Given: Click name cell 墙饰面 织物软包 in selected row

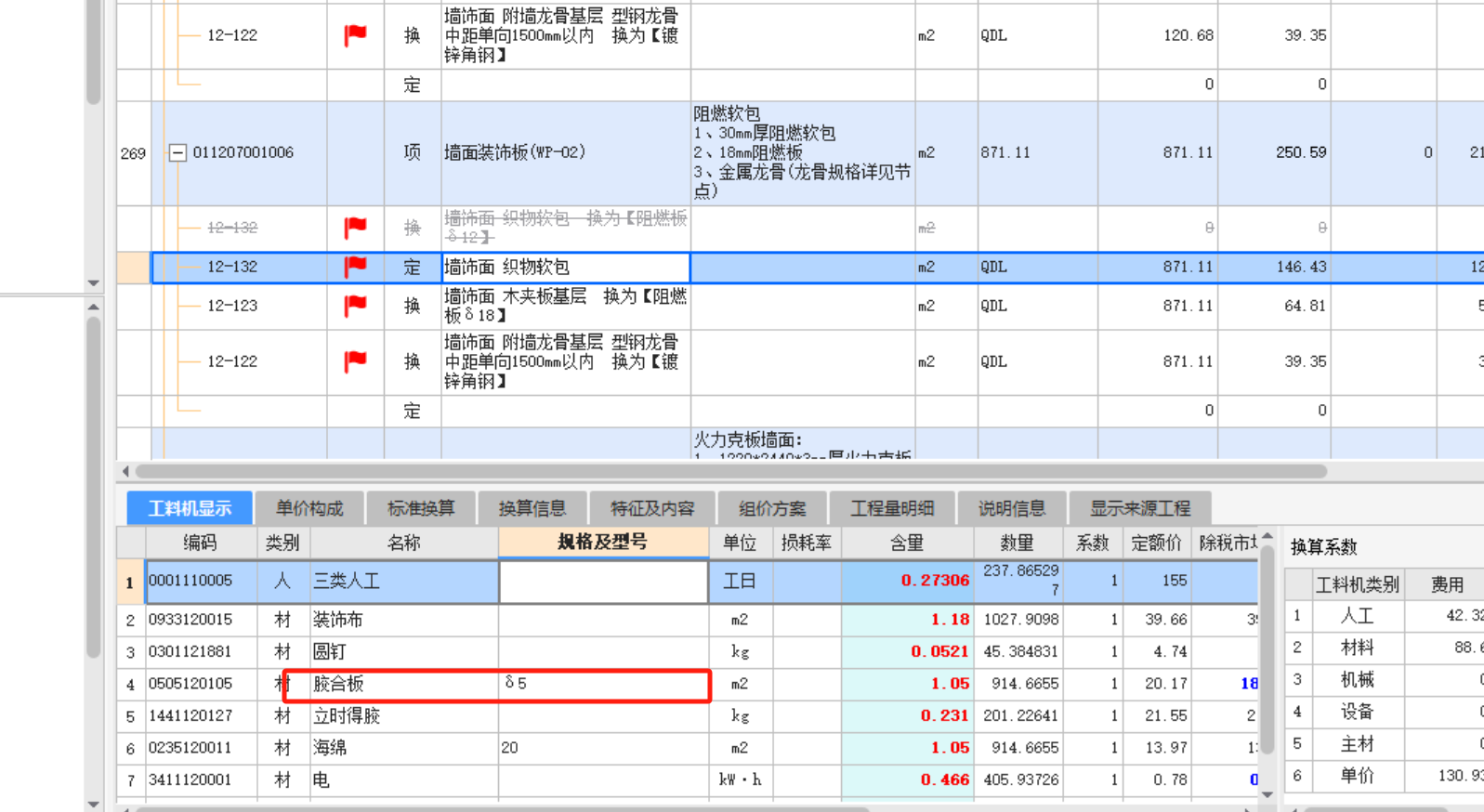Looking at the screenshot, I should (565, 268).
